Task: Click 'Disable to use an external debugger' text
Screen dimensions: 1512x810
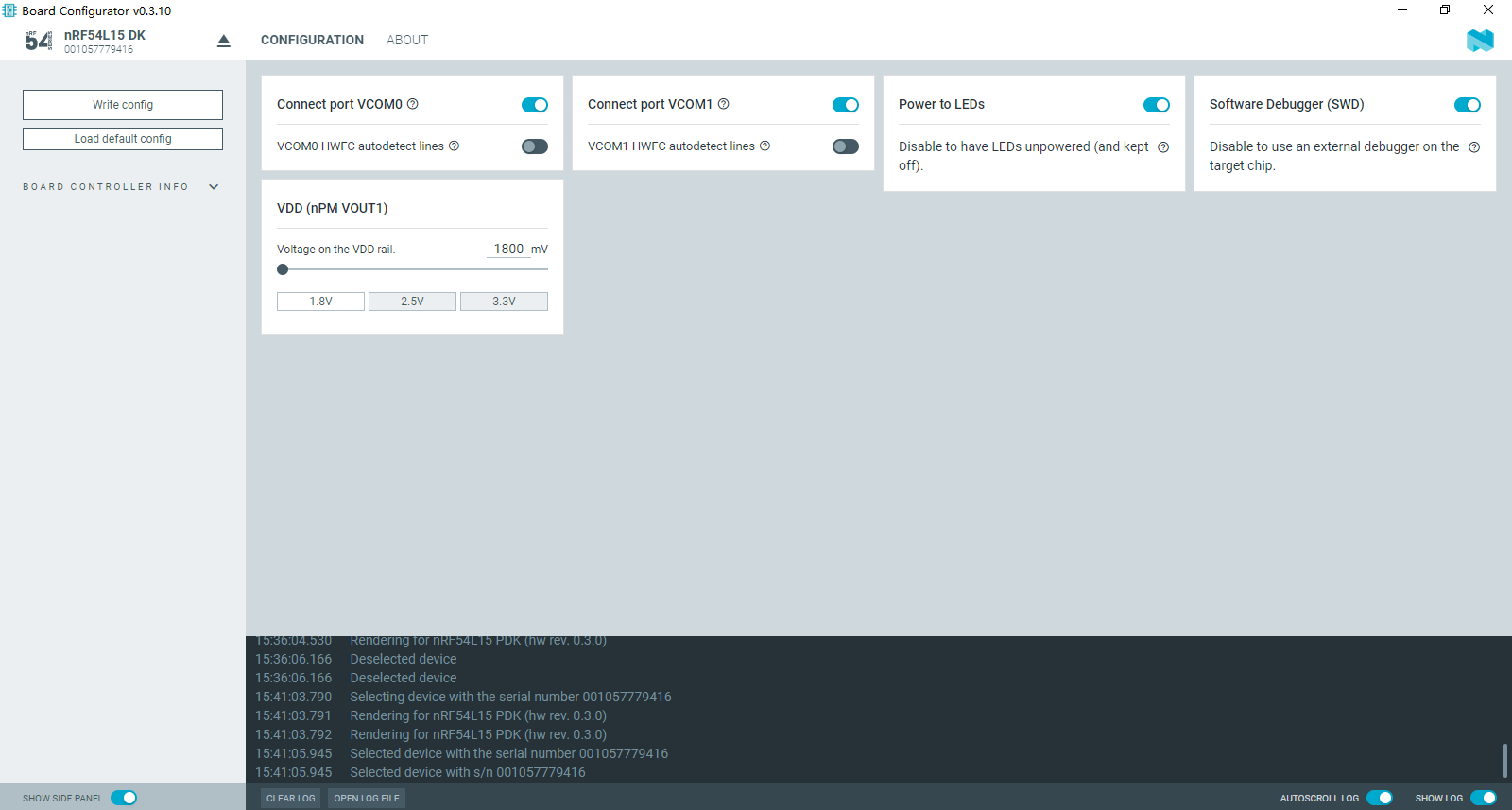Action: 1334,156
